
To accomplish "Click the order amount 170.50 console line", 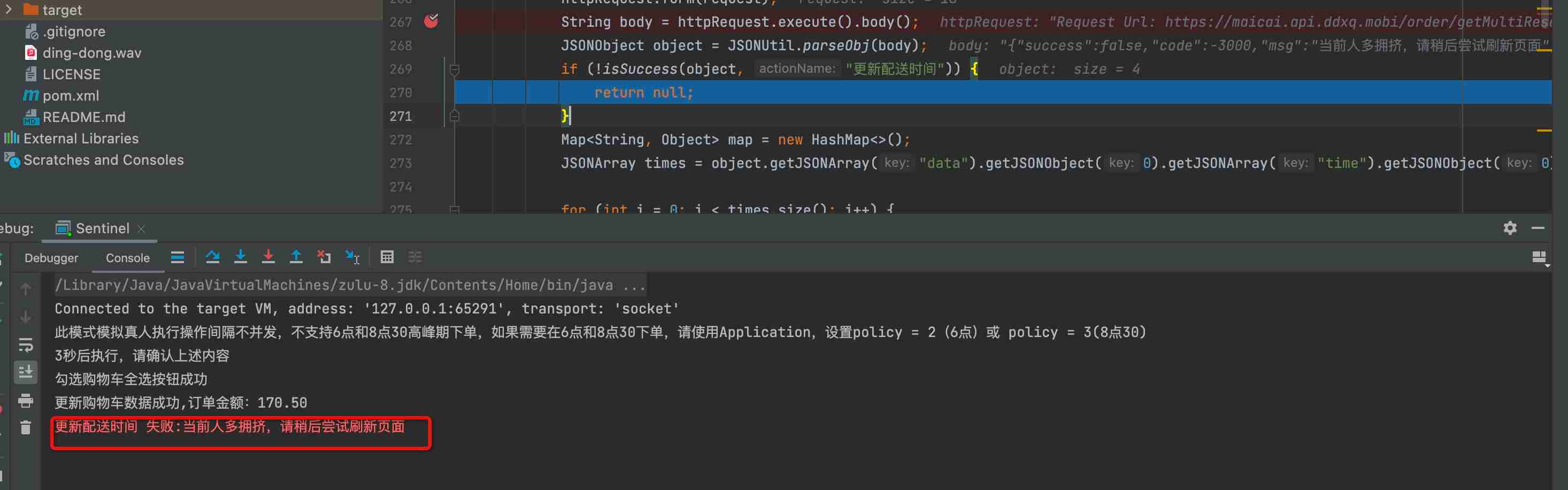I will [x=181, y=403].
